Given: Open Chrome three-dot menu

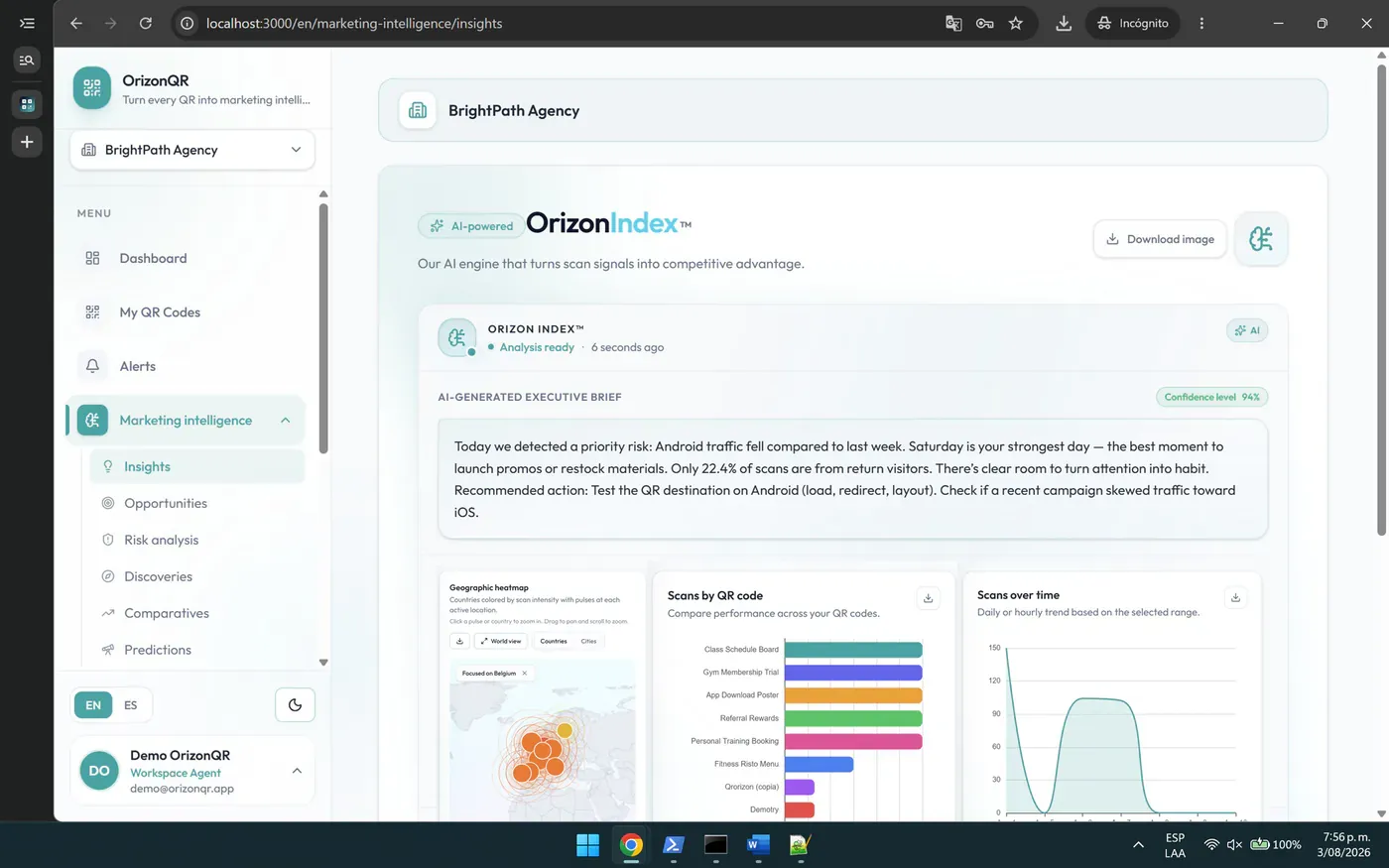Looking at the screenshot, I should [1201, 23].
